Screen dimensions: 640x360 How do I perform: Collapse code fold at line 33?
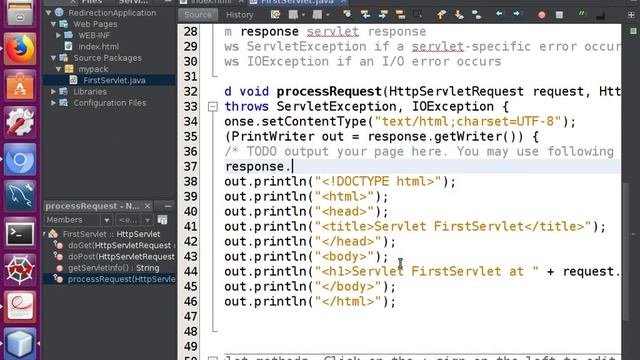[x=213, y=107]
